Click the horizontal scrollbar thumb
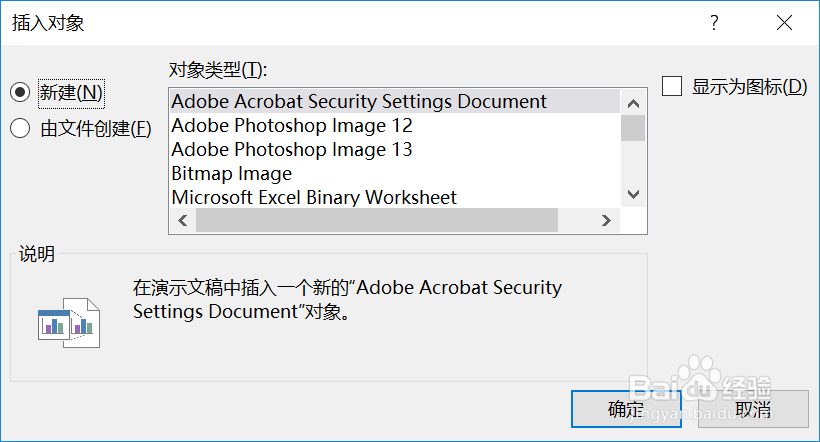This screenshot has width=820, height=442. coord(377,220)
